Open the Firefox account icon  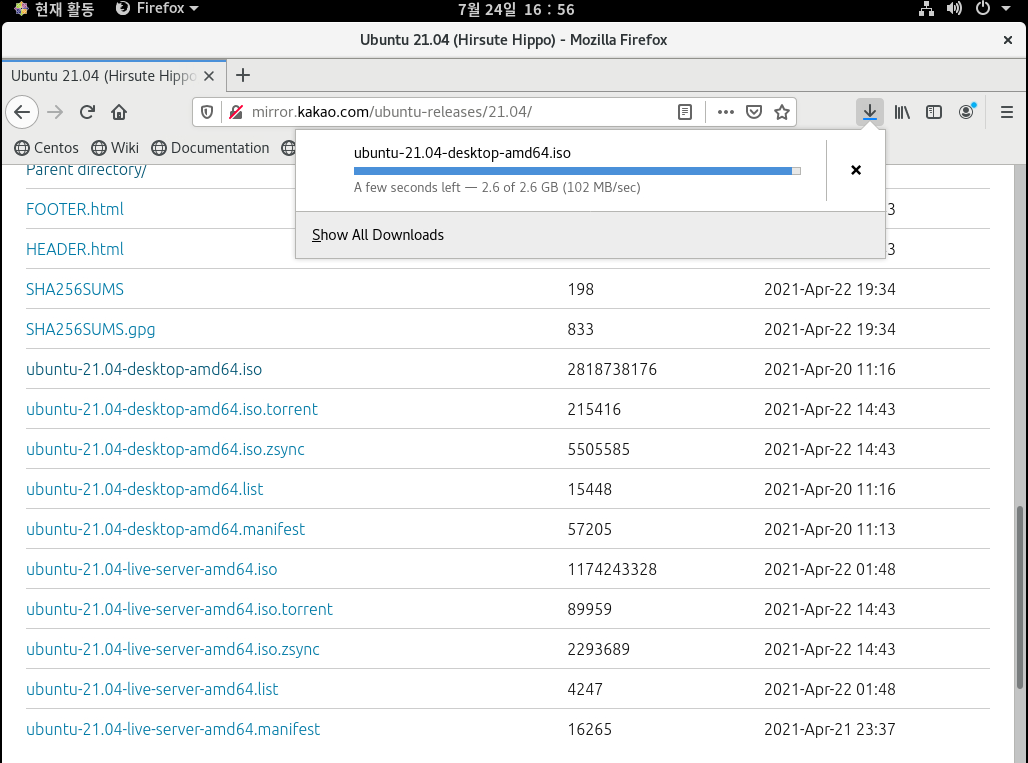click(966, 112)
